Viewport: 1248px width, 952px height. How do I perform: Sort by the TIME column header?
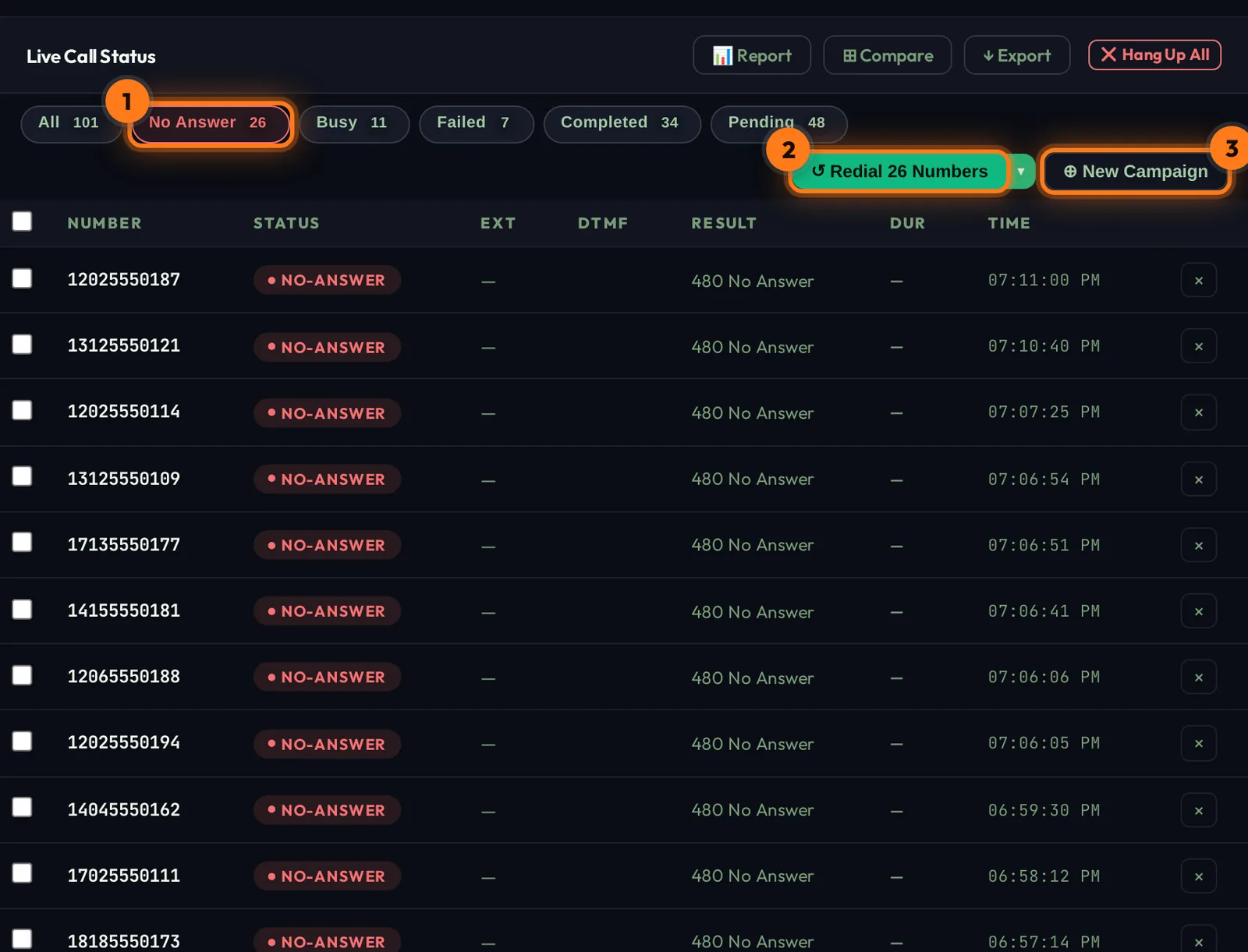pos(1009,223)
